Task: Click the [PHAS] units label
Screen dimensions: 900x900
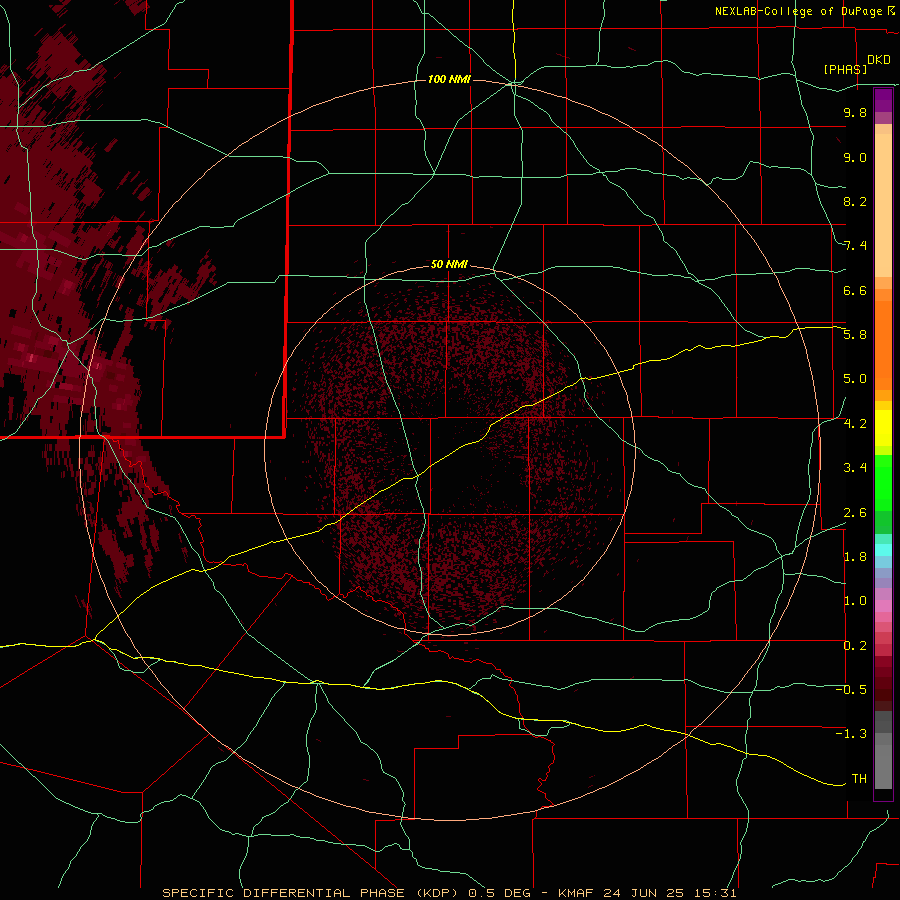Action: [x=845, y=69]
